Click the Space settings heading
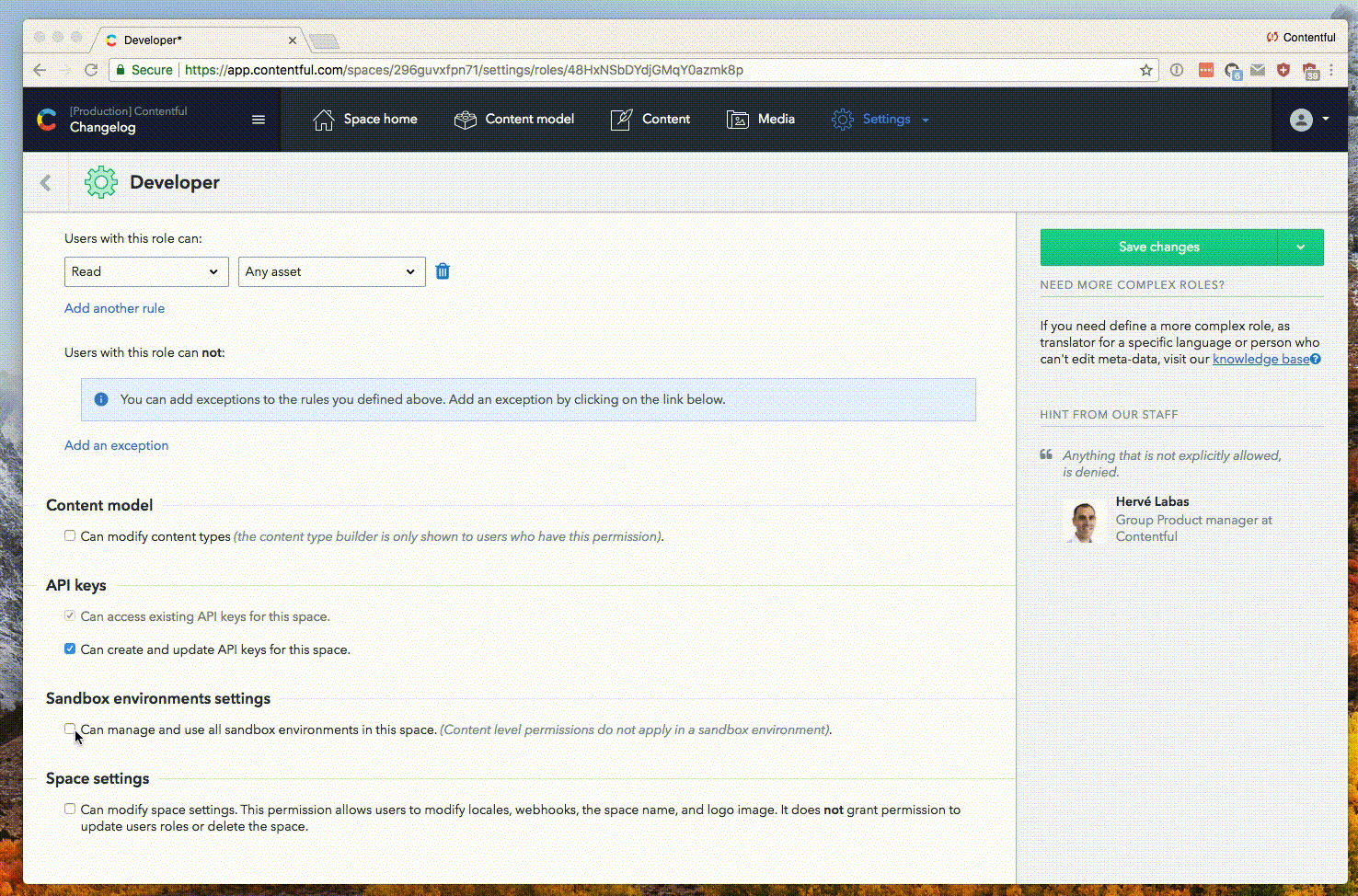Viewport: 1358px width, 896px height. pyautogui.click(x=98, y=778)
